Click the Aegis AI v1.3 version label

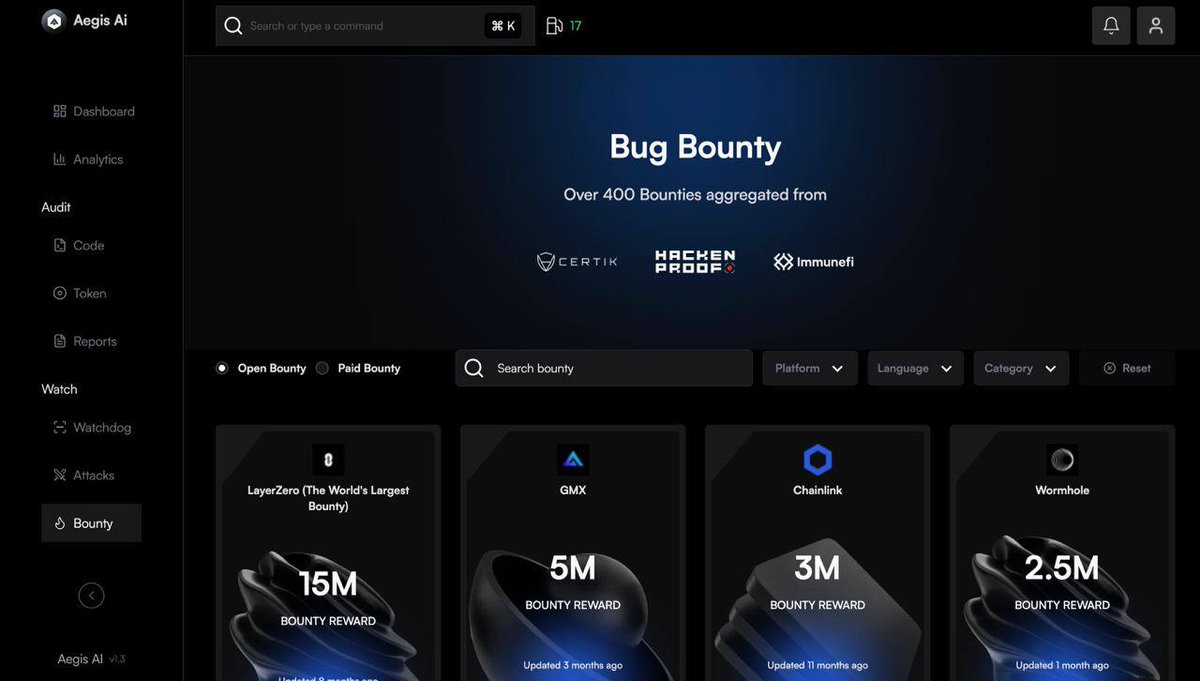91,659
